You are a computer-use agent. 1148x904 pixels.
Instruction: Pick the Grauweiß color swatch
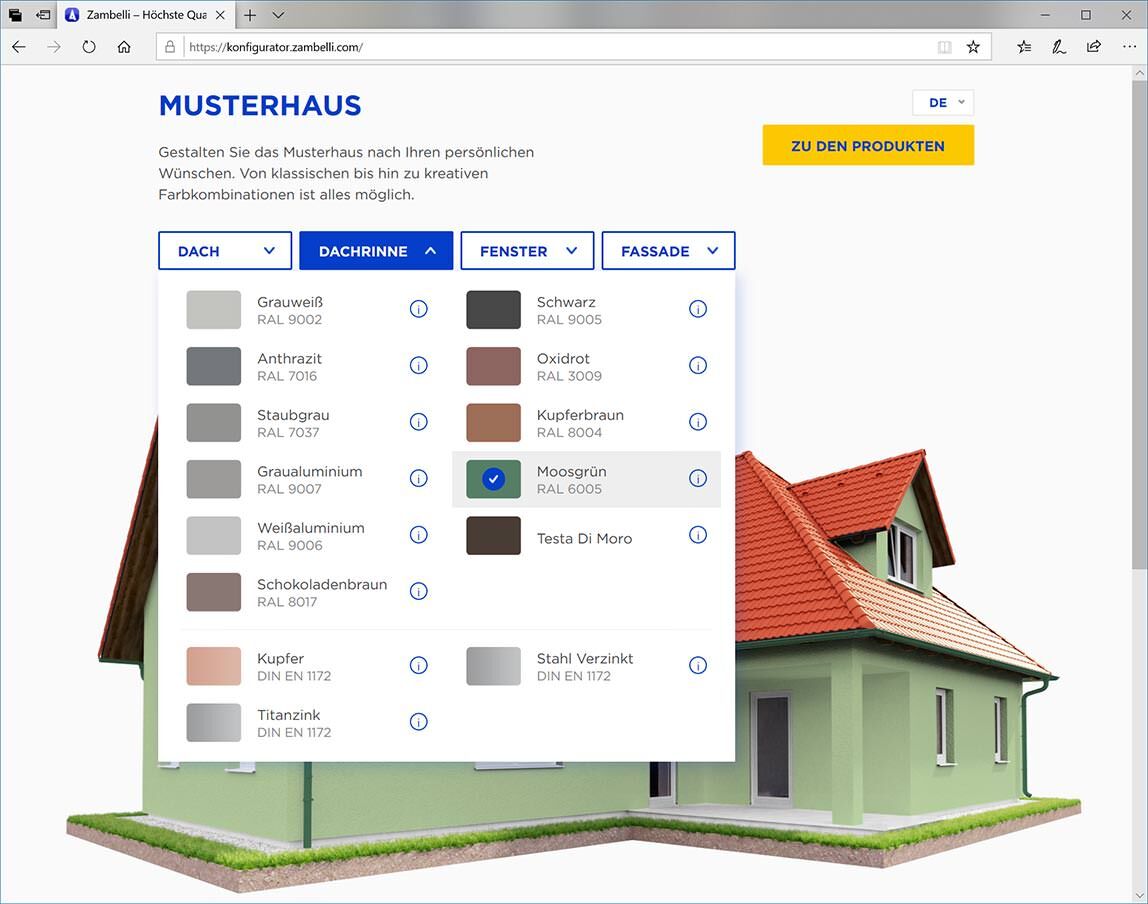(x=214, y=310)
